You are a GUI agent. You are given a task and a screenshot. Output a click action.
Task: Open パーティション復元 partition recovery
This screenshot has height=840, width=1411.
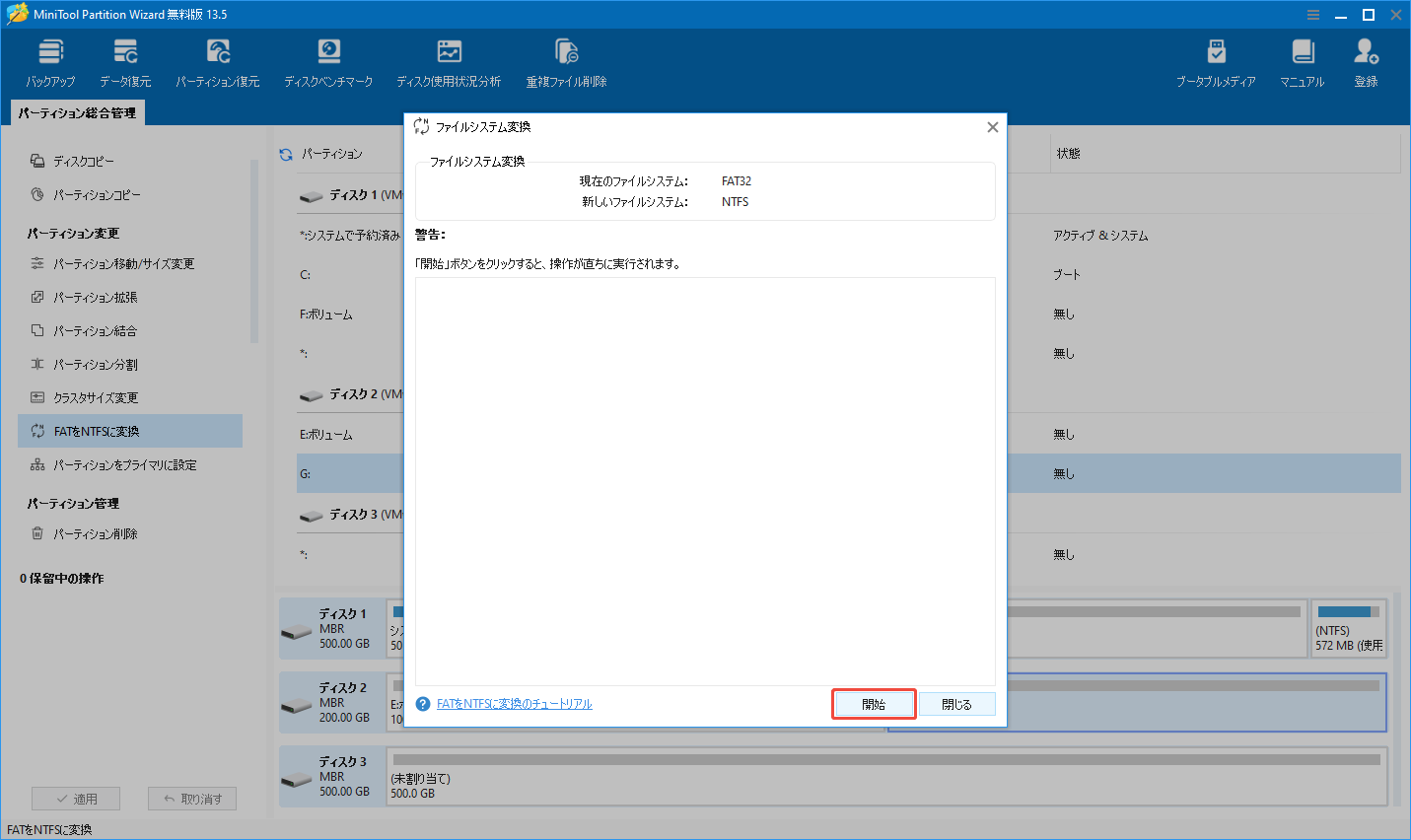click(x=217, y=61)
